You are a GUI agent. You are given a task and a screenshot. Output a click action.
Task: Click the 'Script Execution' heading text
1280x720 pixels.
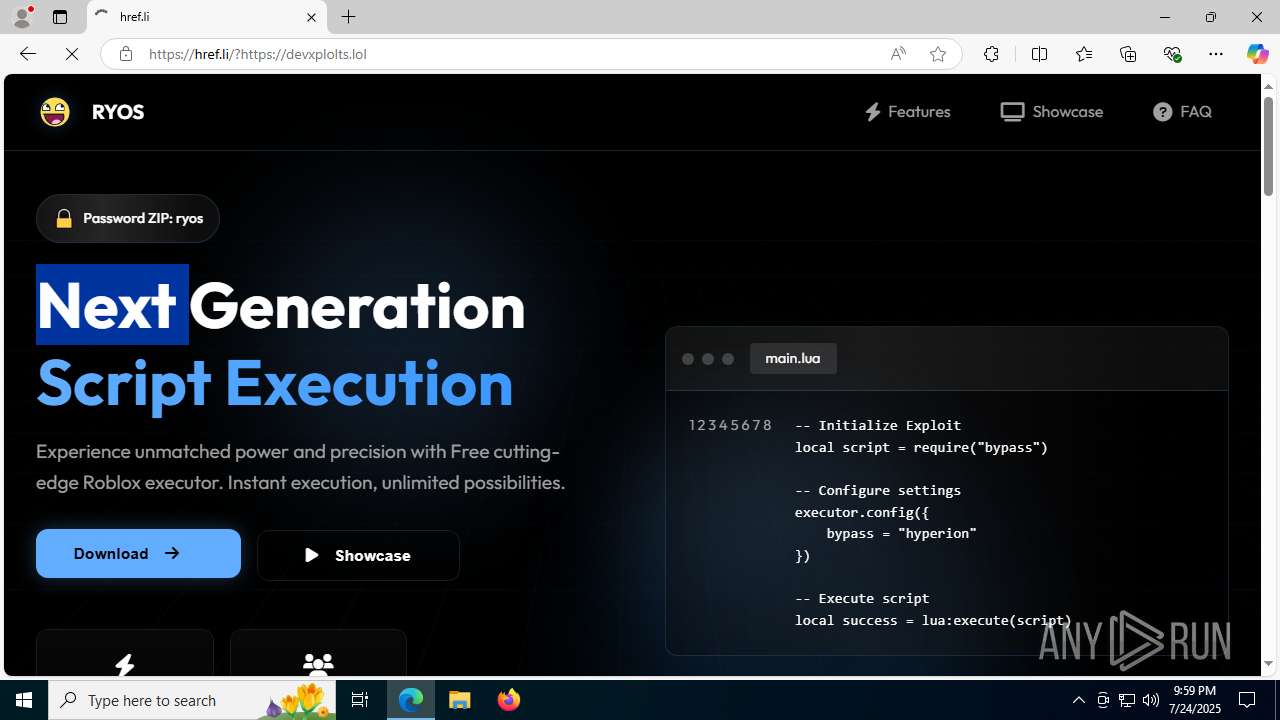(275, 382)
